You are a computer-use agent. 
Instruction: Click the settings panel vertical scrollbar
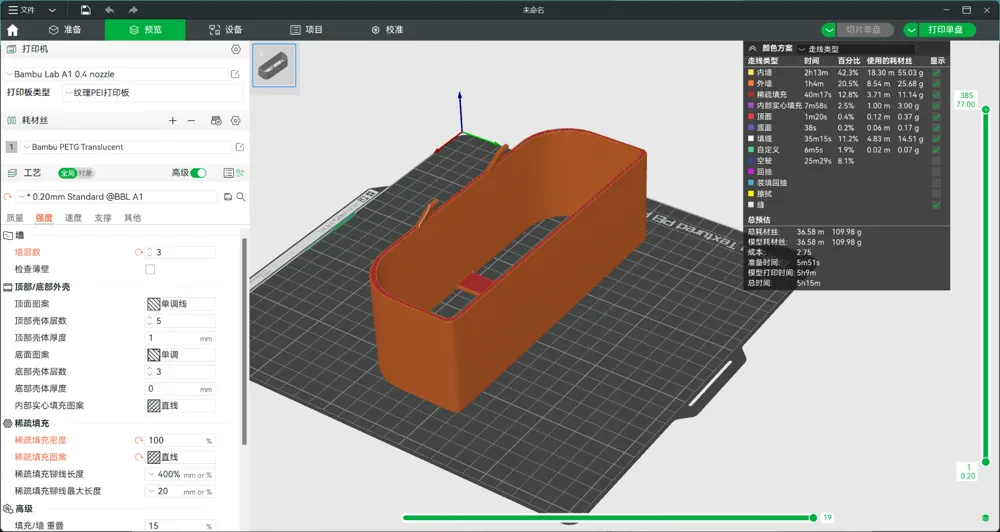tap(244, 341)
